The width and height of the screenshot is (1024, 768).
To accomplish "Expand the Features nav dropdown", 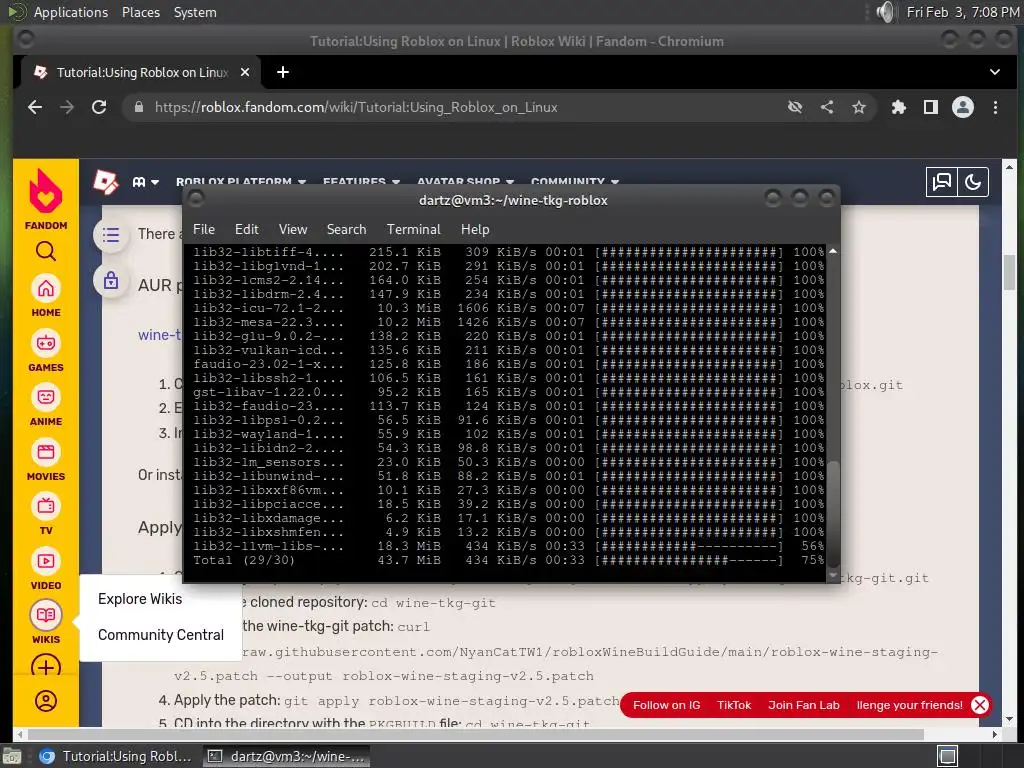I will click(361, 182).
